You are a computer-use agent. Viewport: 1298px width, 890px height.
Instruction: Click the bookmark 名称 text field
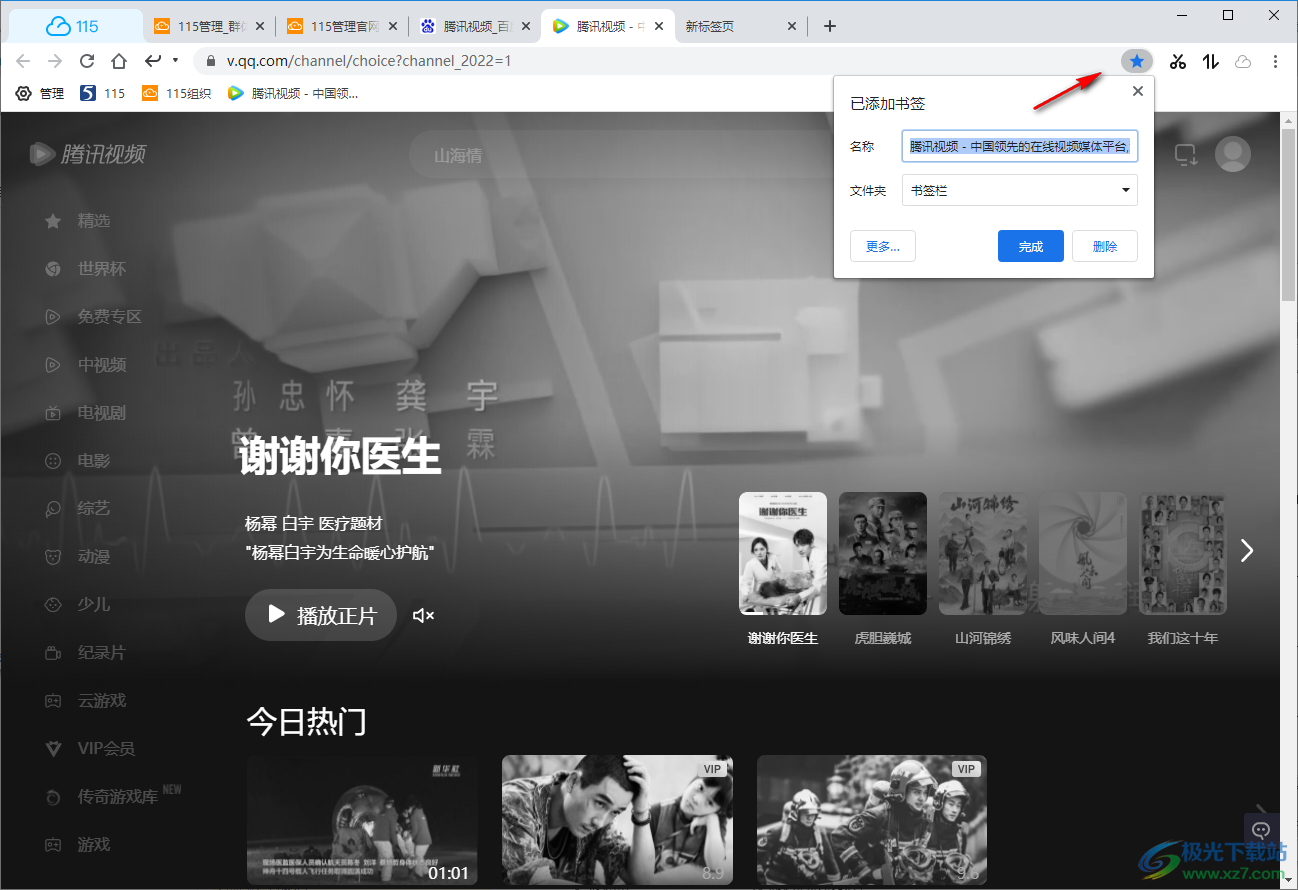tap(1019, 146)
